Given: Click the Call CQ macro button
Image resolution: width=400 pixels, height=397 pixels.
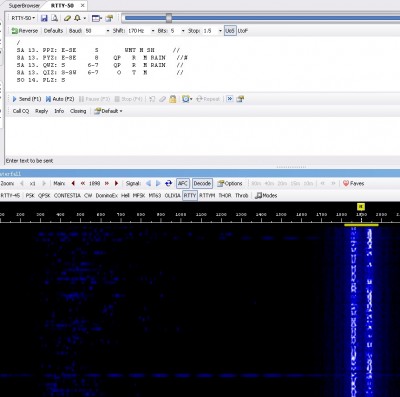Looking at the screenshot, I should point(21,111).
